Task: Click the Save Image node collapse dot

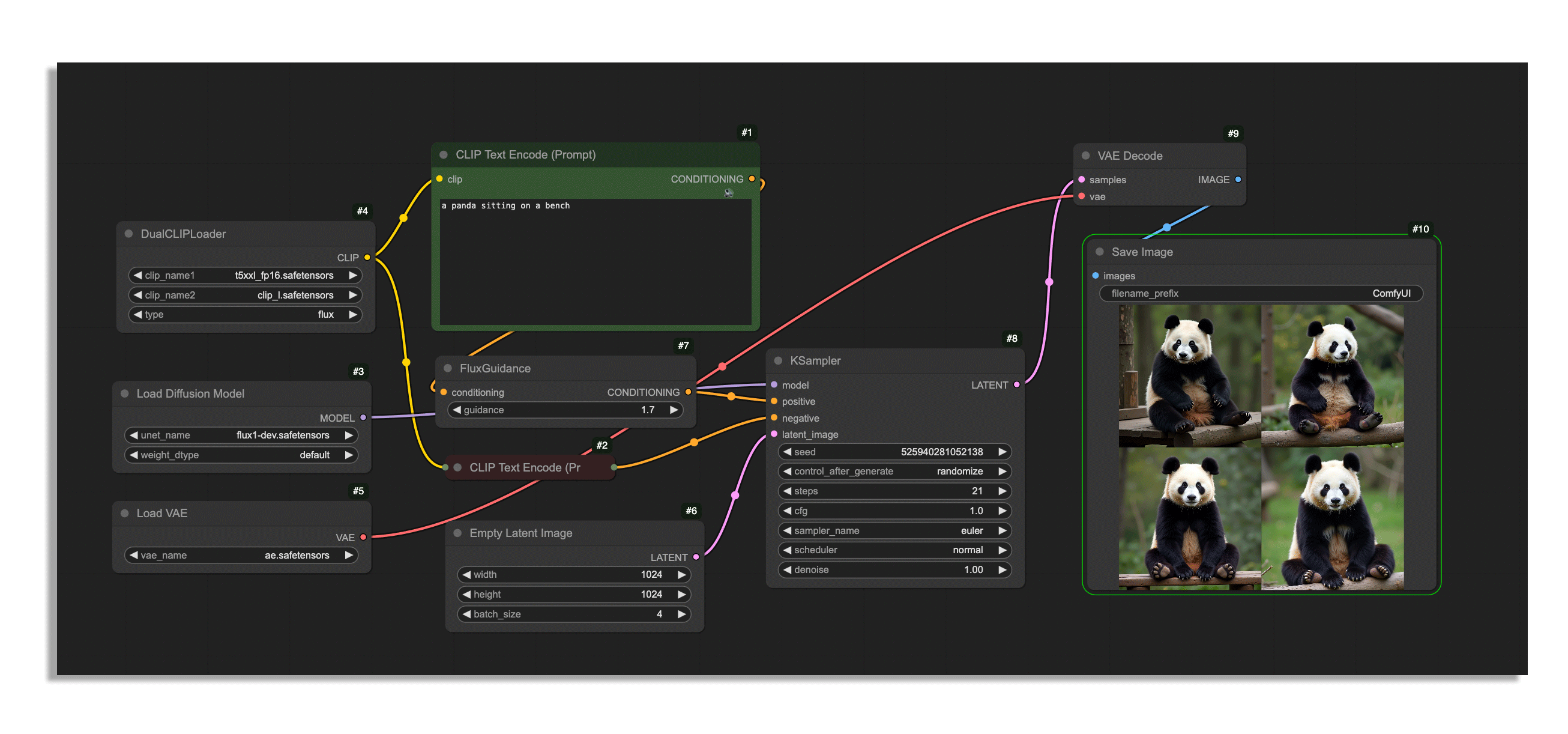Action: 1099,252
